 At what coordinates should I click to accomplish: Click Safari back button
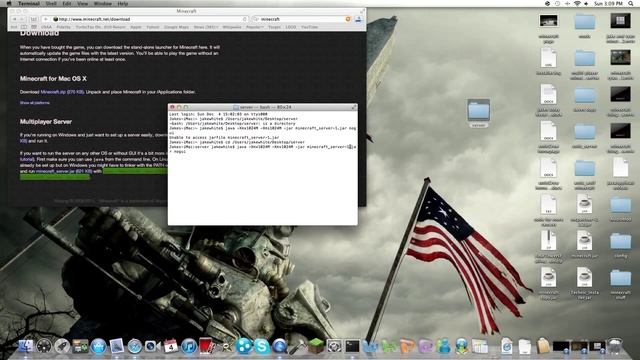pos(14,19)
